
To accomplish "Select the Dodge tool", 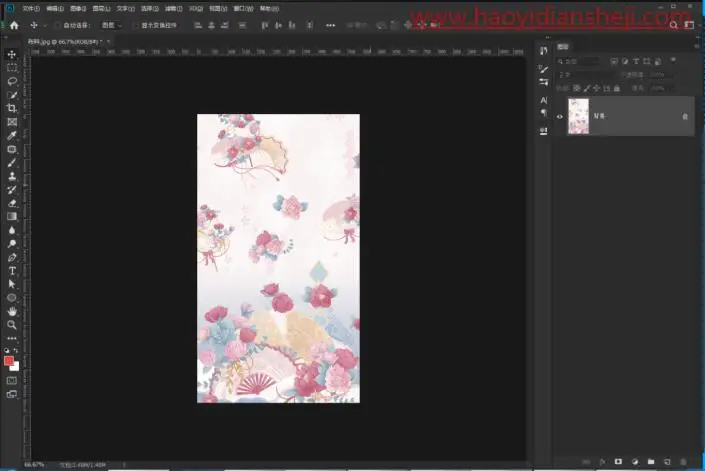I will (12, 244).
